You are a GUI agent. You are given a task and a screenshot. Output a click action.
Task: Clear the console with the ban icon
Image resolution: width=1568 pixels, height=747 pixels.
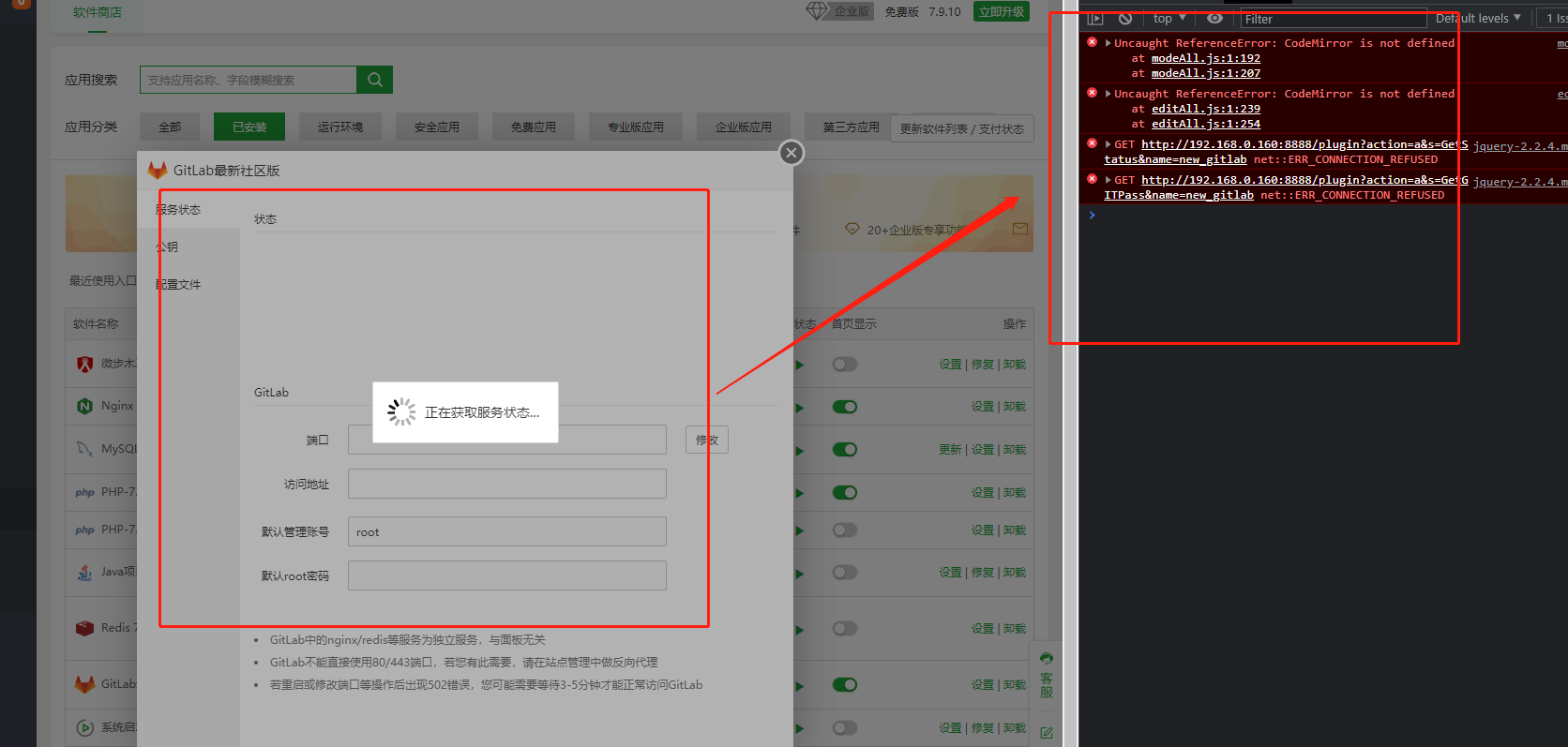[1124, 18]
